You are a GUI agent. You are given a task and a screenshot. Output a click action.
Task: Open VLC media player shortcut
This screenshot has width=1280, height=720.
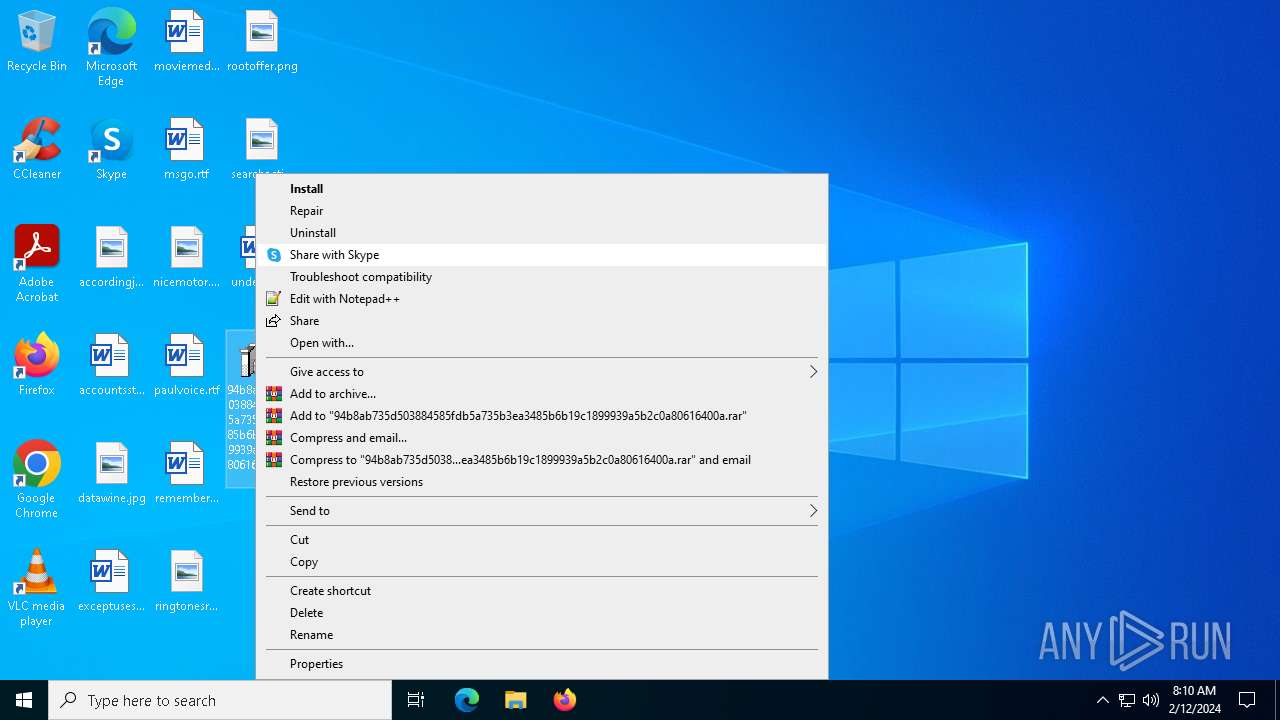(37, 588)
